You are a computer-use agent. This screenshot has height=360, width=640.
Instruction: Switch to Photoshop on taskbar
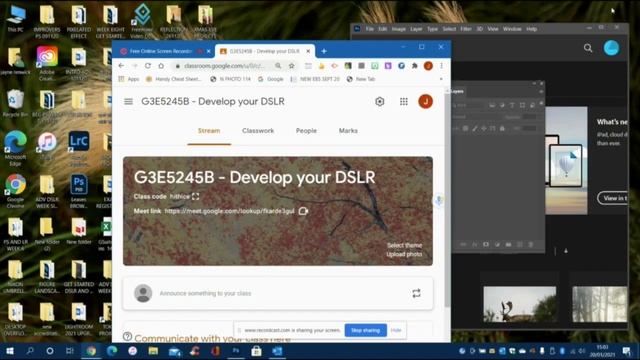[x=236, y=351]
